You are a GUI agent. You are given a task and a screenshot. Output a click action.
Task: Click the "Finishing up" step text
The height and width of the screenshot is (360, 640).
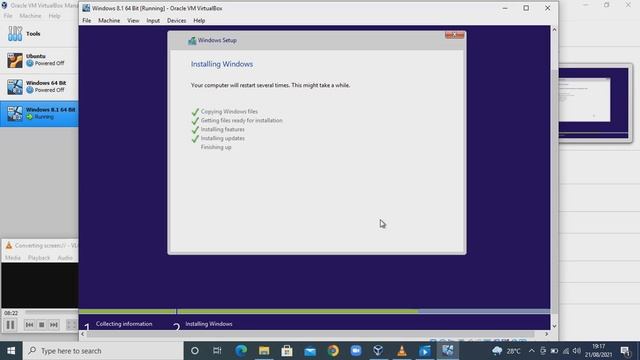coord(216,147)
